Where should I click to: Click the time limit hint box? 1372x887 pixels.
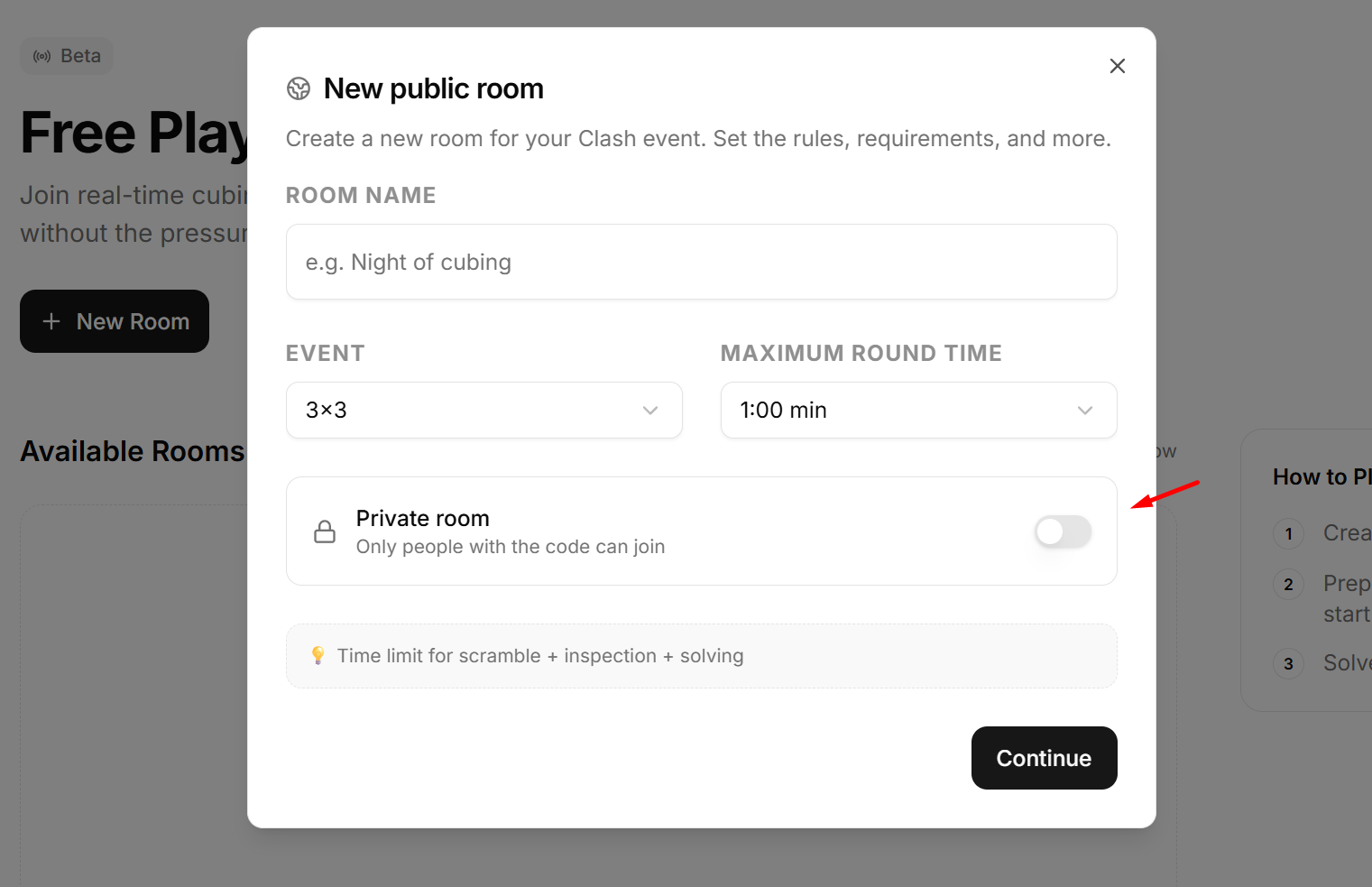tap(701, 656)
